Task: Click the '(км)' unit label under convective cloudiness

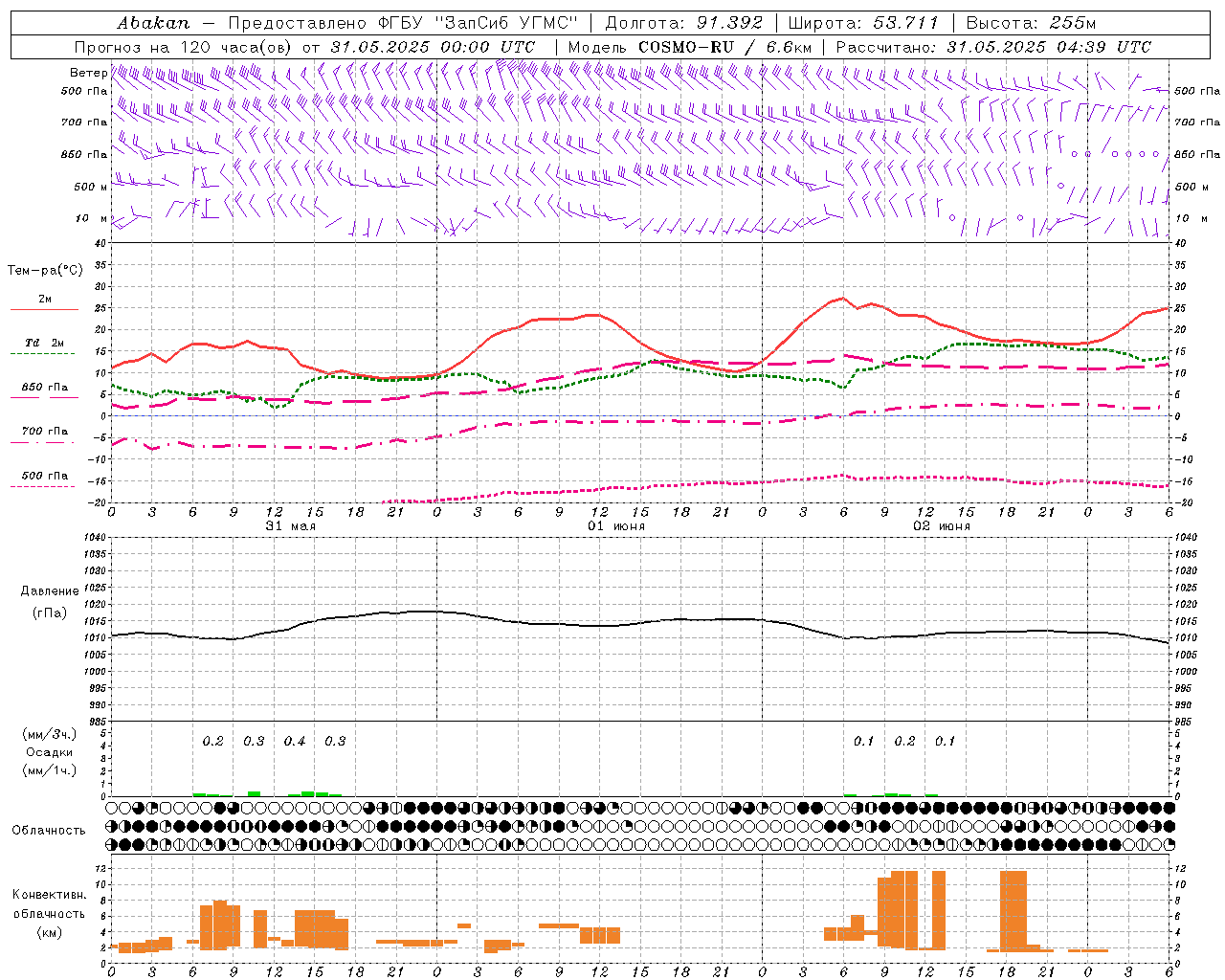Action: (49, 931)
